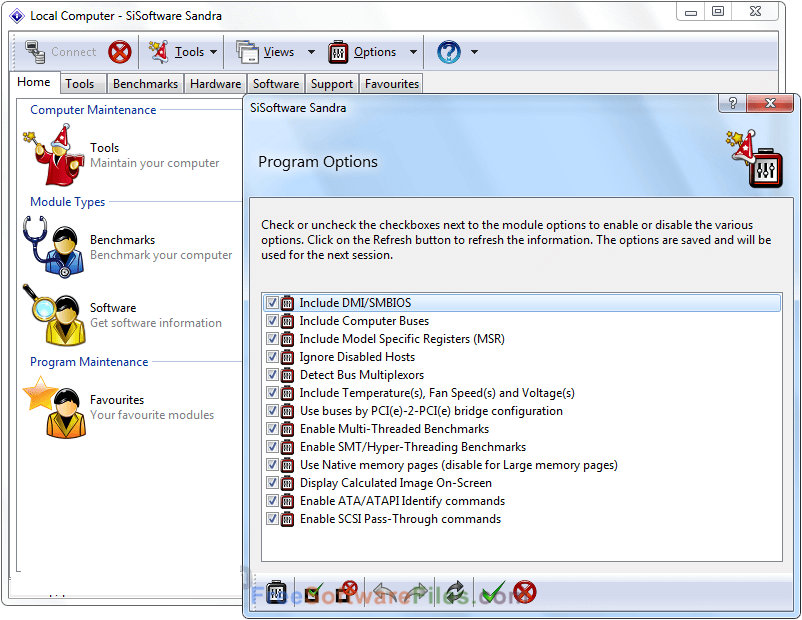Screen dimensions: 802x620
Task: Click the Uncheck All icon in bottom toolbar
Action: (x=347, y=592)
